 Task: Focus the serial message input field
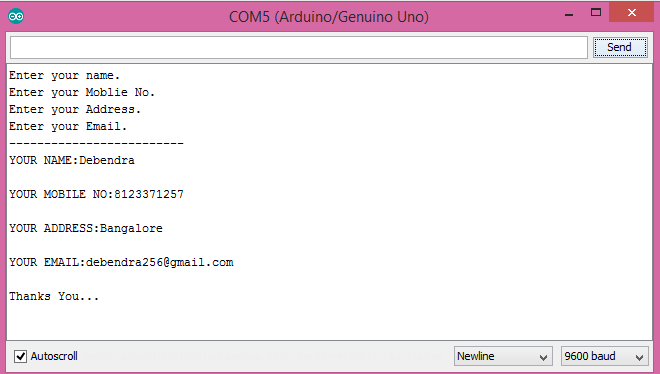coord(299,48)
